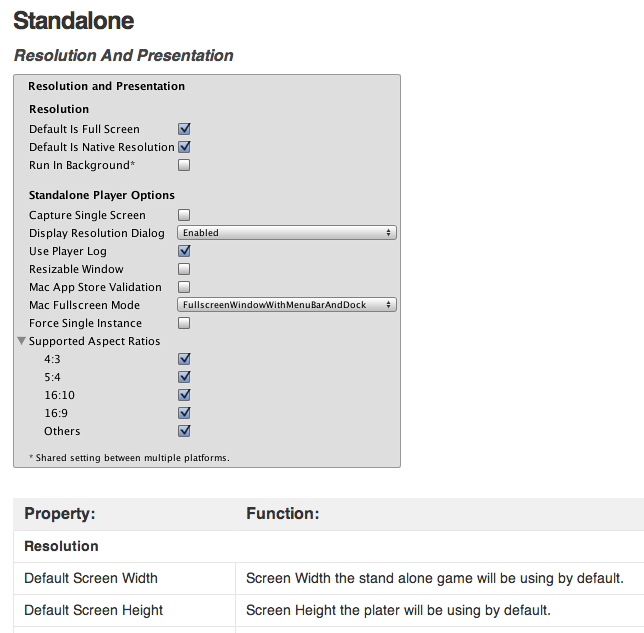Toggle the 16:10 aspect ratio checkbox

click(x=184, y=395)
